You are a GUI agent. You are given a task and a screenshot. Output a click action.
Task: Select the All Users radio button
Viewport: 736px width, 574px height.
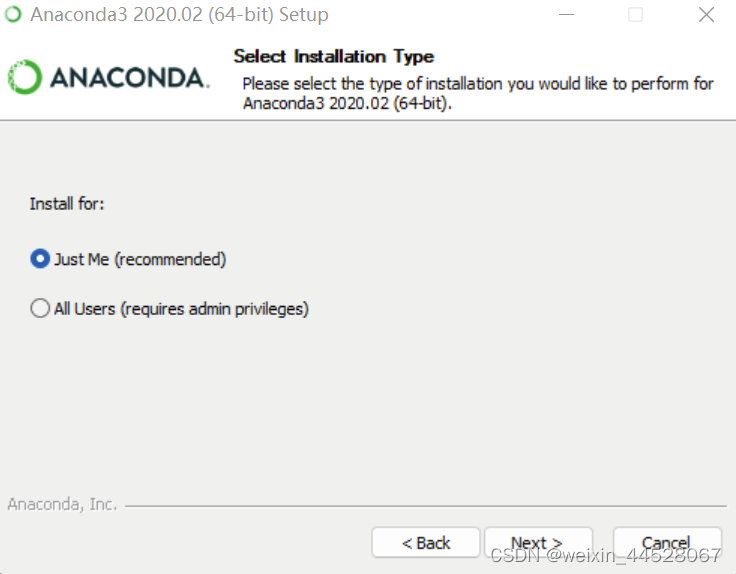coord(40,308)
